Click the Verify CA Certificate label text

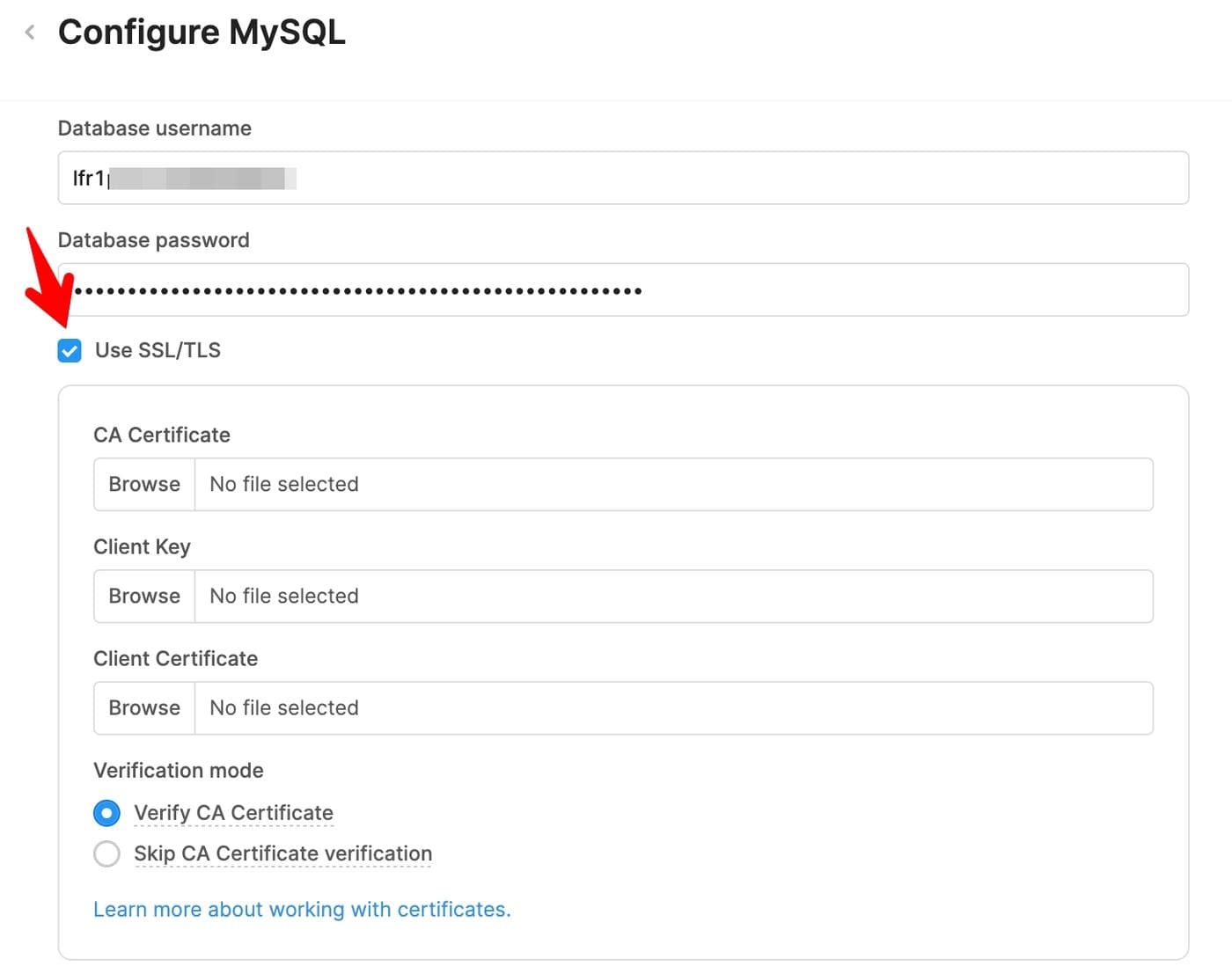(233, 813)
